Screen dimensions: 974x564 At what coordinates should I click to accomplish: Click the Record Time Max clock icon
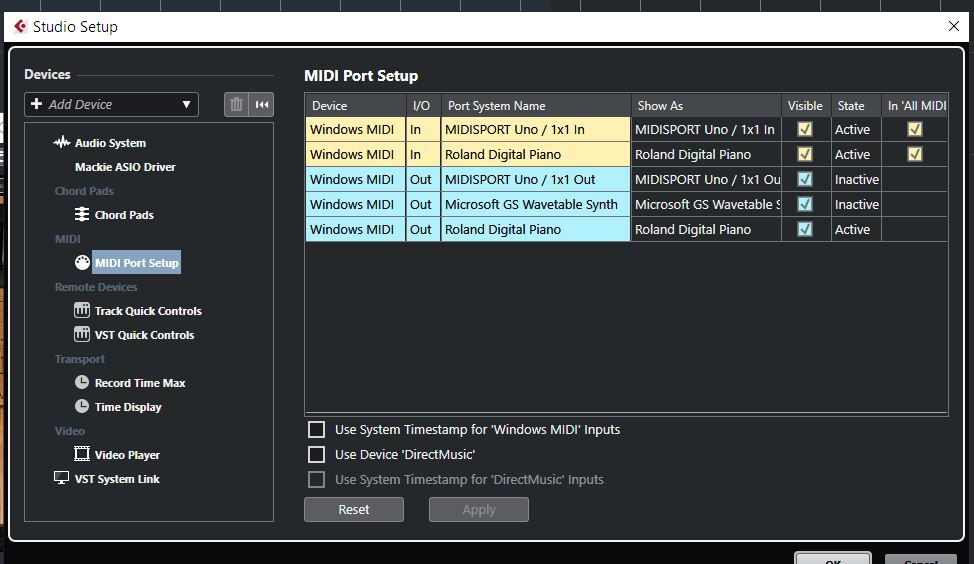coord(82,382)
